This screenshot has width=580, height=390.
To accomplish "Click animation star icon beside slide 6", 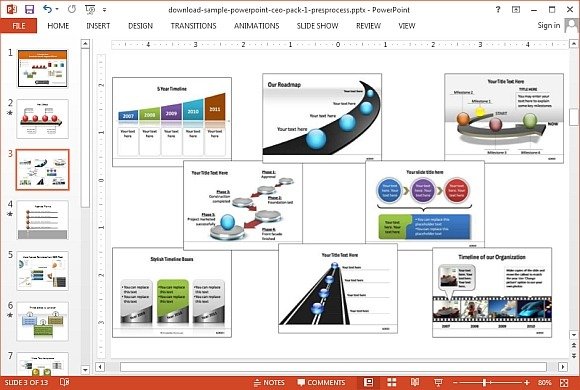I will tap(10, 315).
